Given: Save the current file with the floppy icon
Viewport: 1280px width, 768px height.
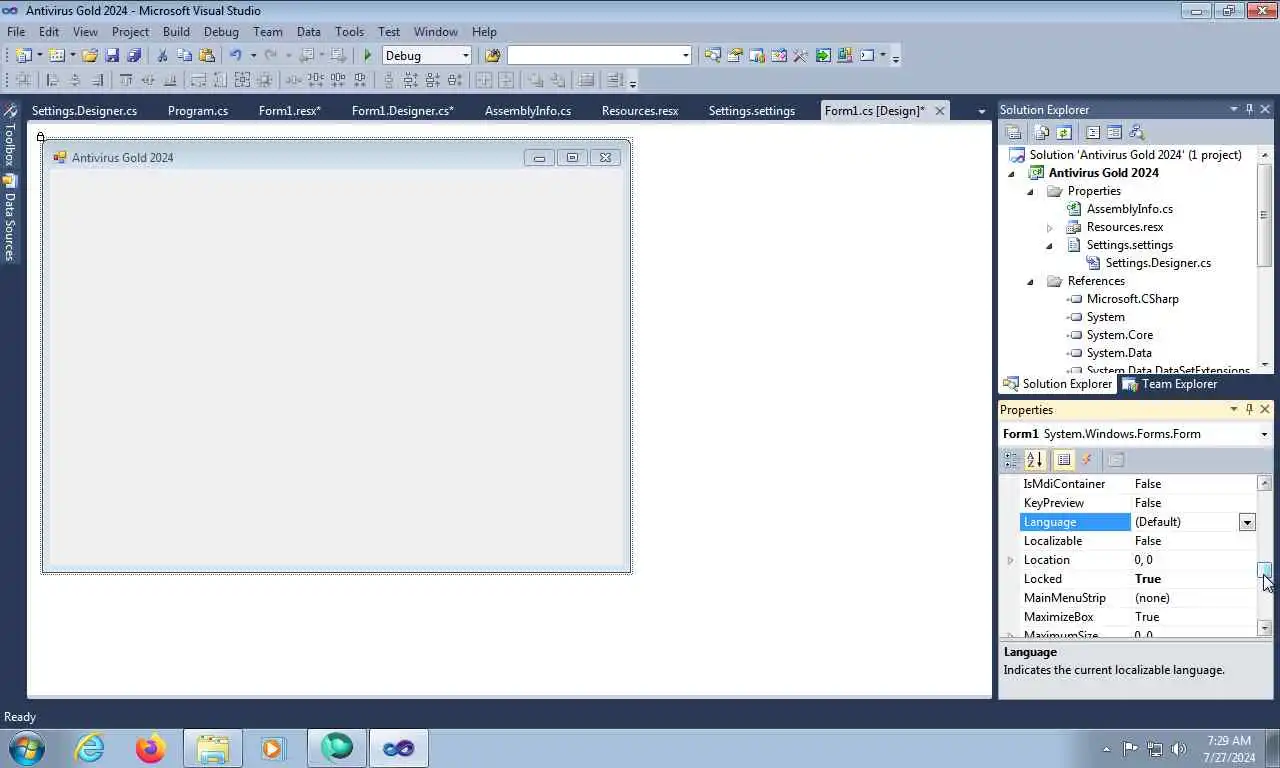Looking at the screenshot, I should coord(112,55).
